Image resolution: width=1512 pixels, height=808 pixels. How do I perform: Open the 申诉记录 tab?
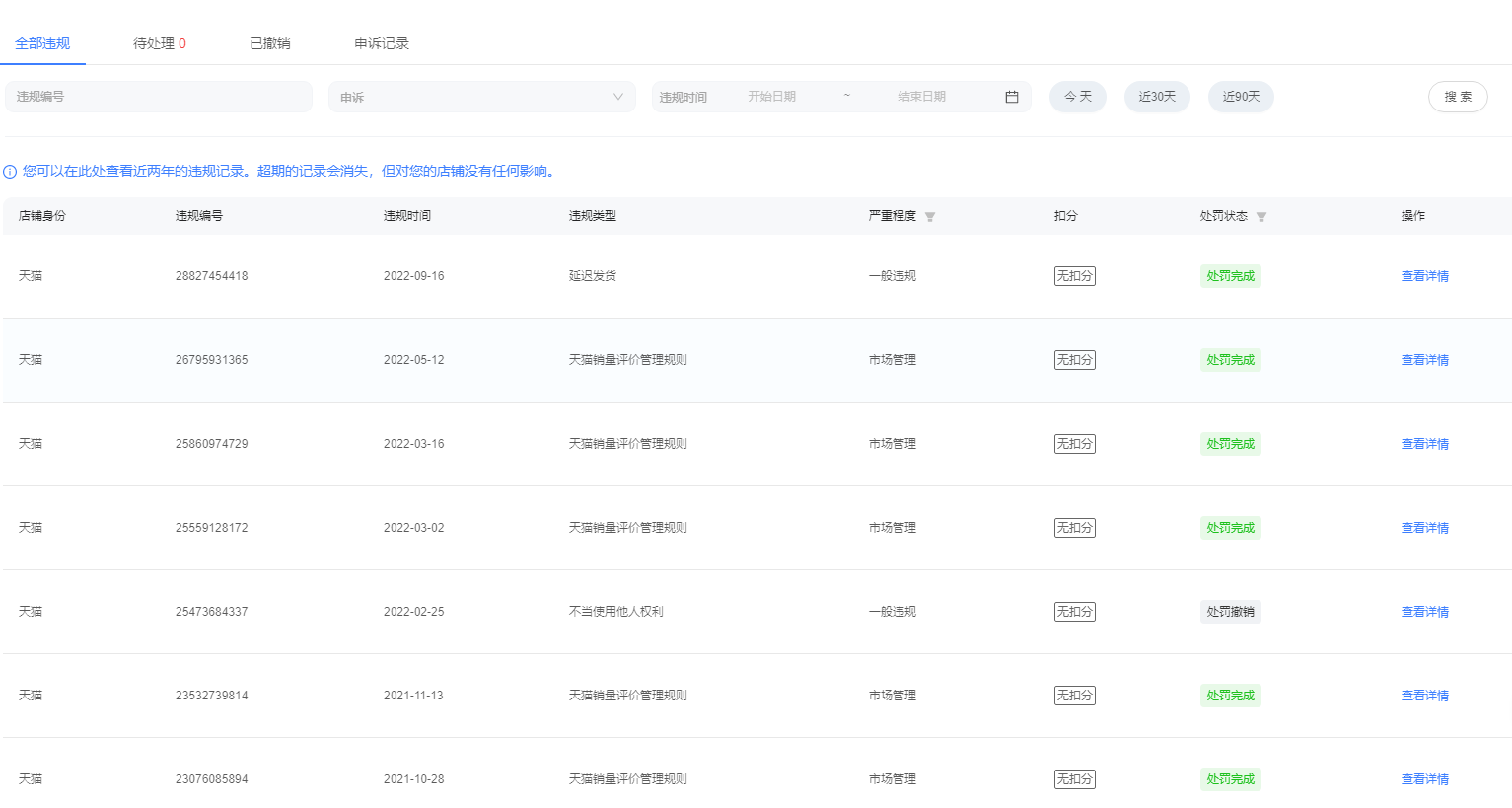point(382,43)
